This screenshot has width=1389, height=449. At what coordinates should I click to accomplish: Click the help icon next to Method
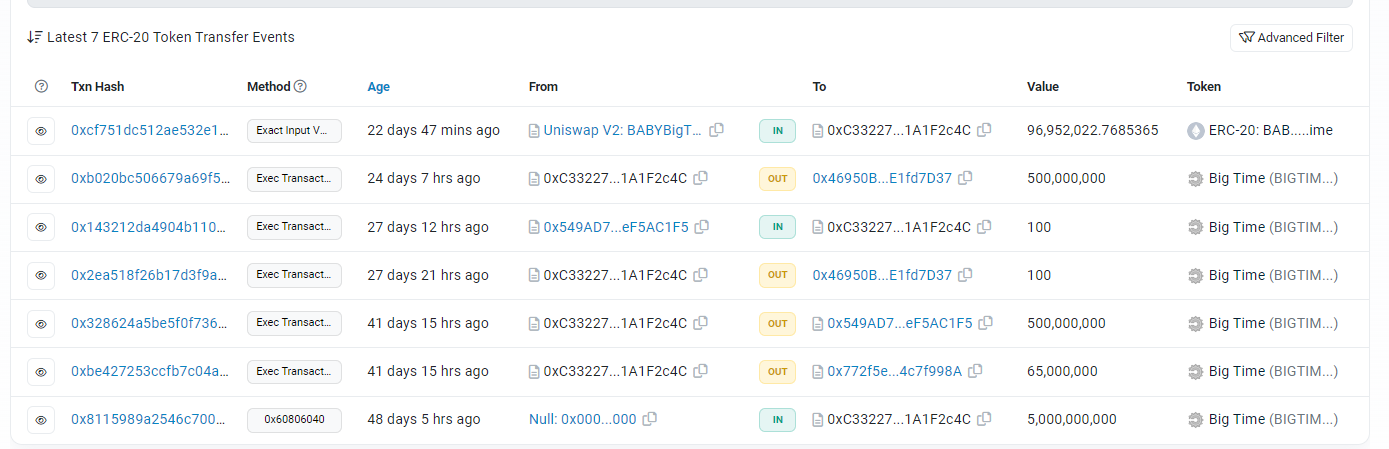click(300, 87)
